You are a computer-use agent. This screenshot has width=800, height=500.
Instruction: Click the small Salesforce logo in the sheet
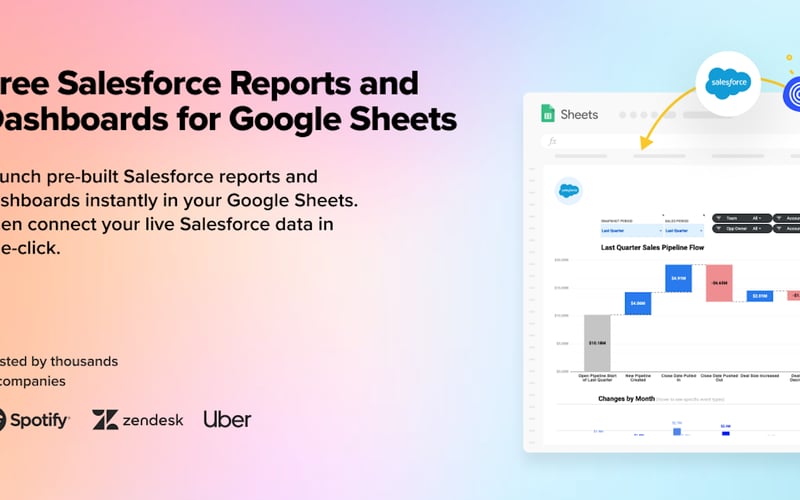pos(568,191)
